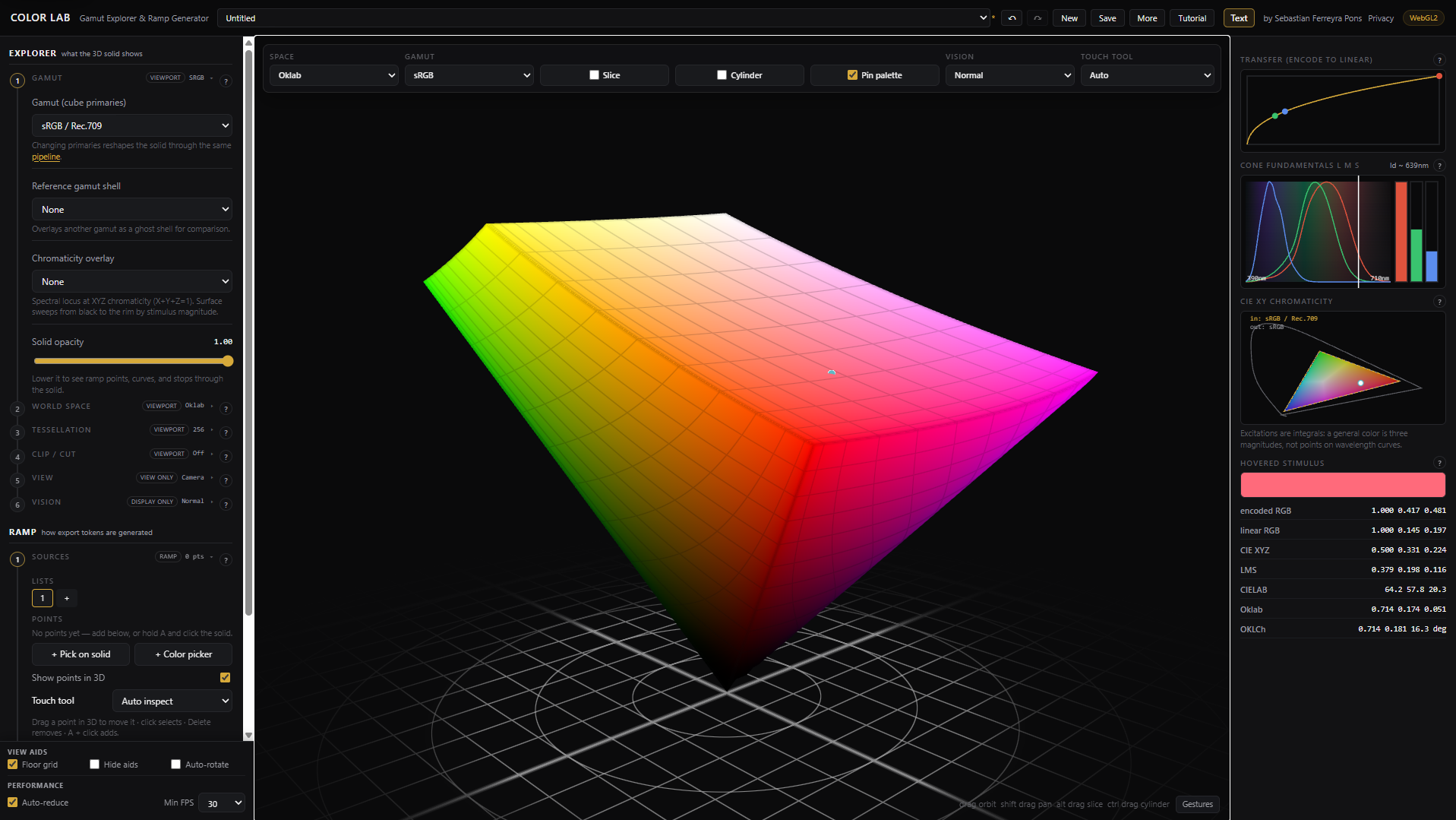Viewport: 1456px width, 820px height.
Task: Select list tab 1
Action: 43,598
